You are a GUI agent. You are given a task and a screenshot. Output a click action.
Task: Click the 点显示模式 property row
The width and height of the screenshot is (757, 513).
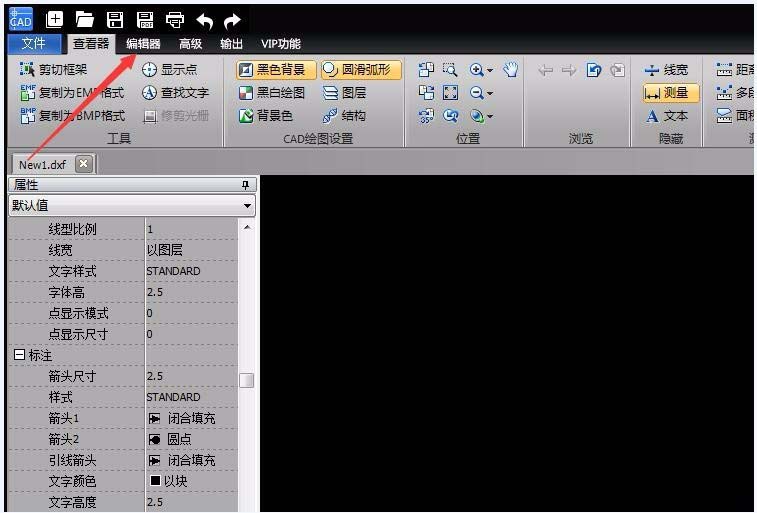[124, 313]
